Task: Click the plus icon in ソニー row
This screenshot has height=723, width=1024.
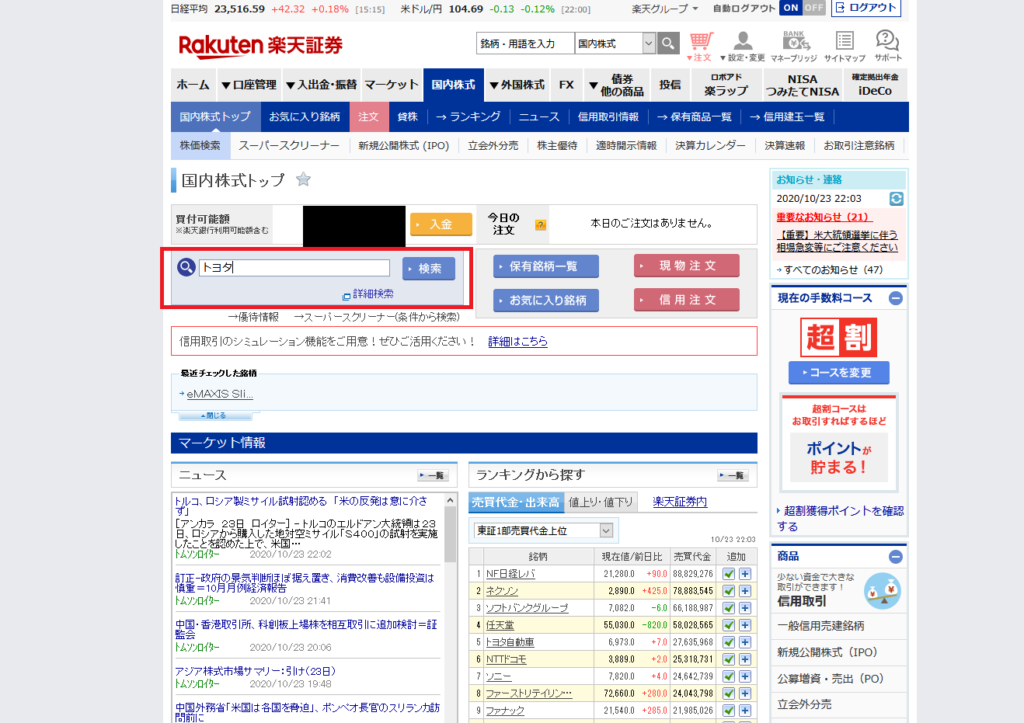Action: 744,676
